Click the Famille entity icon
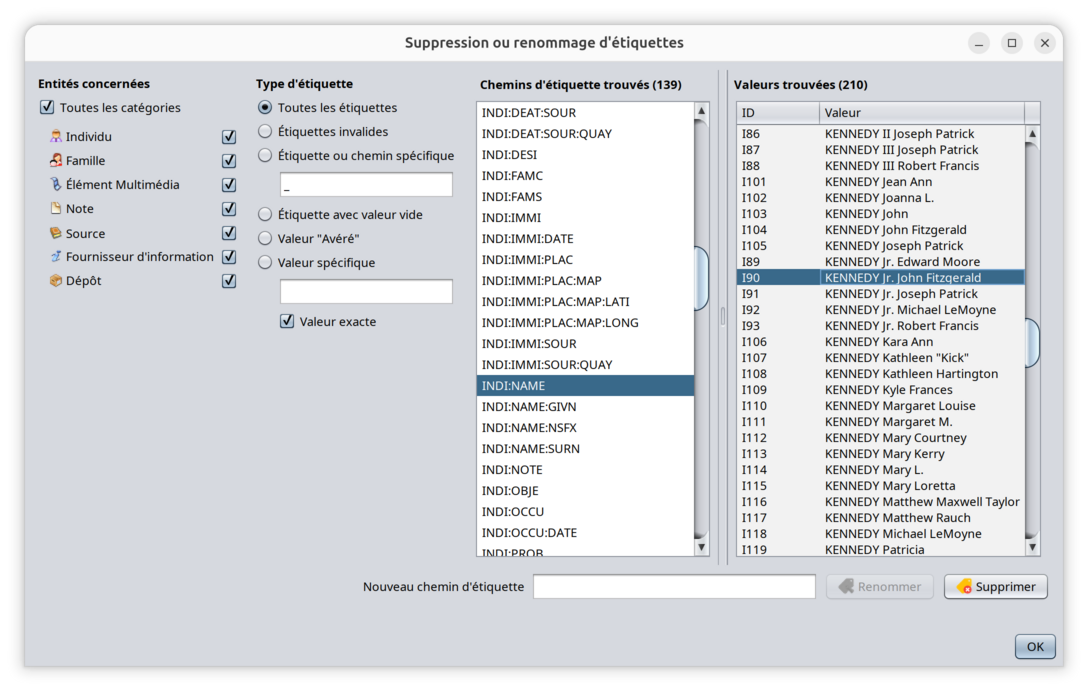The image size is (1088, 691). point(56,161)
